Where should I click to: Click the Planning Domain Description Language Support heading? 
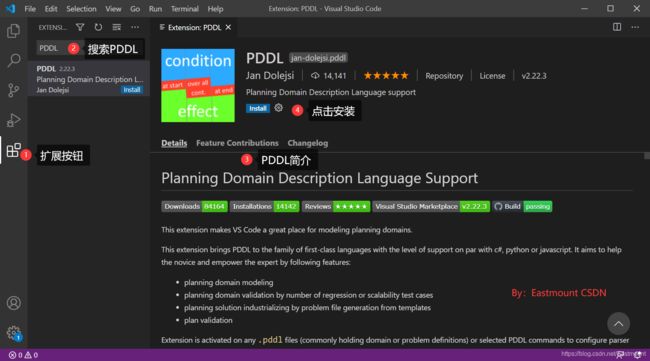point(319,178)
